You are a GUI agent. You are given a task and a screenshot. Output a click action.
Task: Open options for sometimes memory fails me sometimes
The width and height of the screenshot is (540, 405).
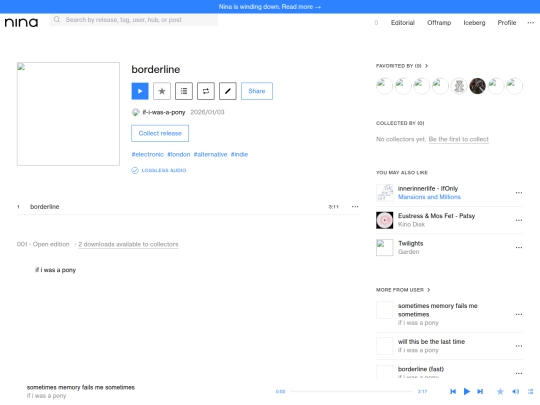519,314
